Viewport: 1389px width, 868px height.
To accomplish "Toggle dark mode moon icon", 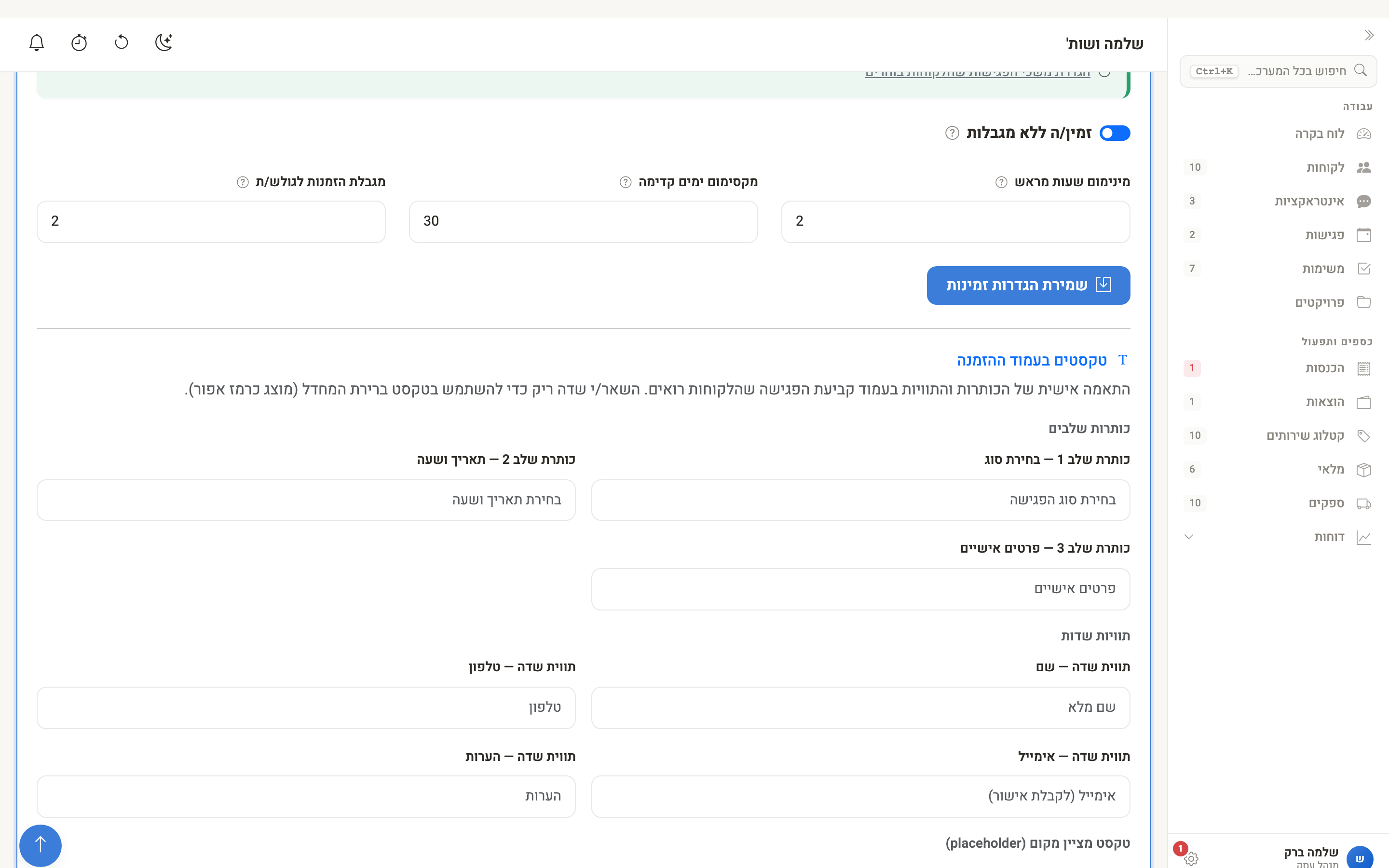I will (x=164, y=42).
